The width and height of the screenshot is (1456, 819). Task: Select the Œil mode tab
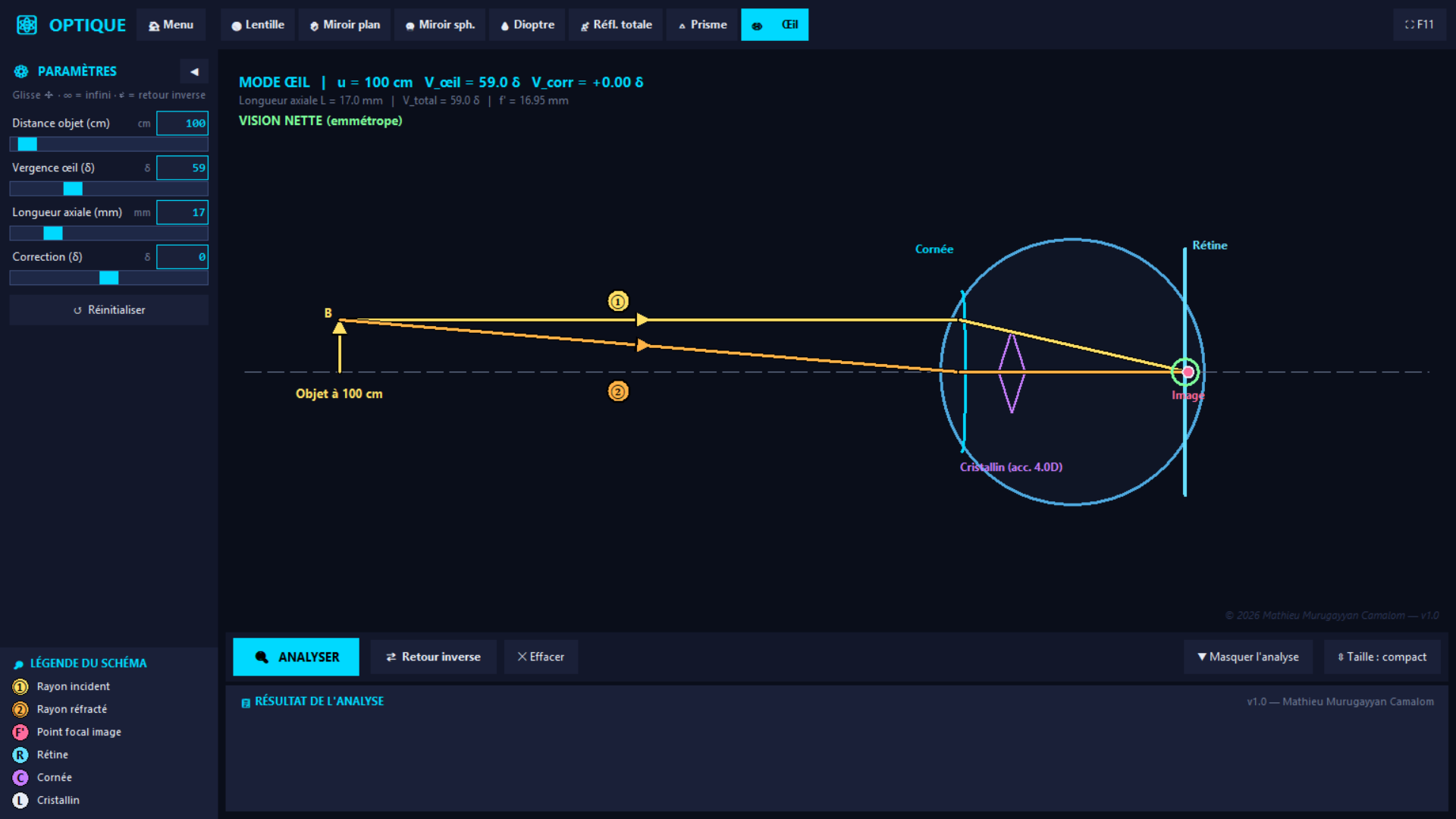(774, 25)
